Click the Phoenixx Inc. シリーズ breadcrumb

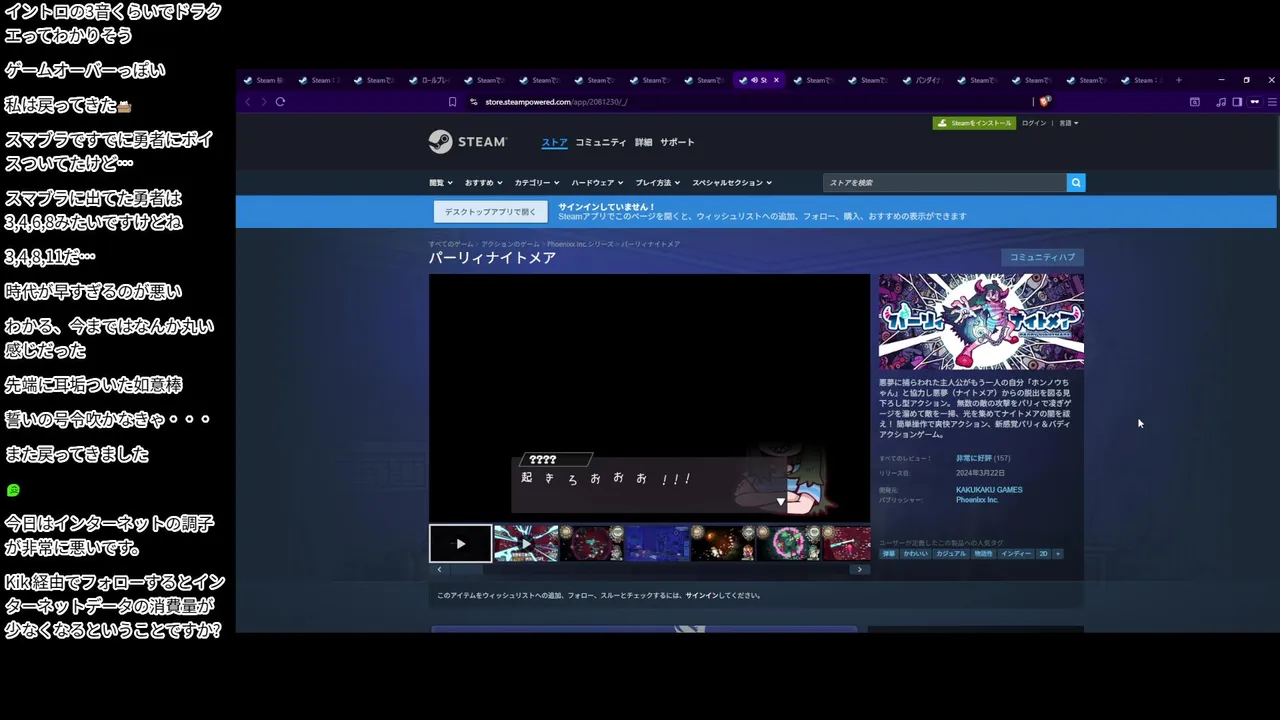coord(580,244)
